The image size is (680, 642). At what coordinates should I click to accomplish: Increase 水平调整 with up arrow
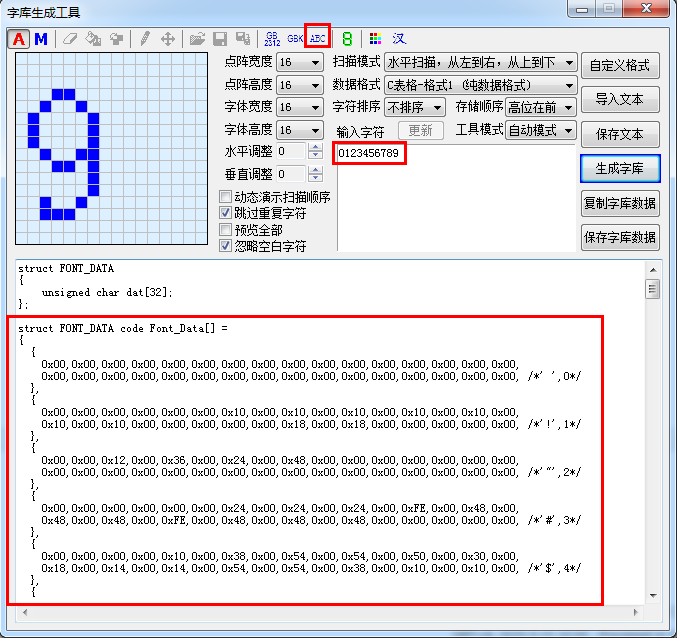coord(315,147)
